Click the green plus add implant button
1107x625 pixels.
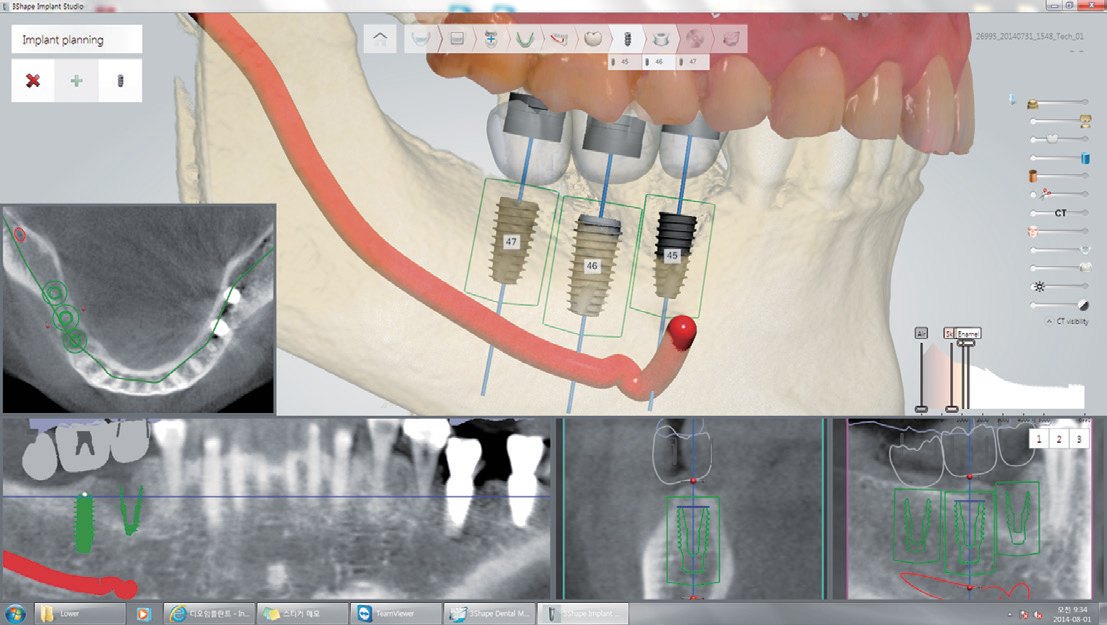tap(76, 81)
